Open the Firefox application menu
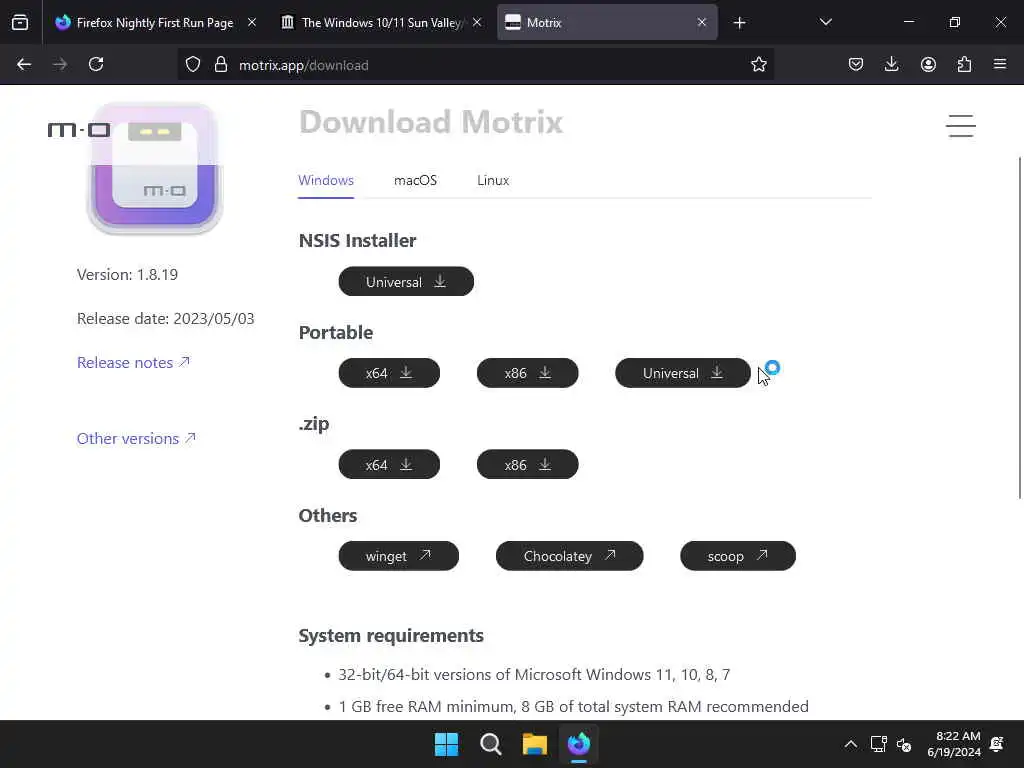Screen dimensions: 1024x768 [x=1000, y=65]
